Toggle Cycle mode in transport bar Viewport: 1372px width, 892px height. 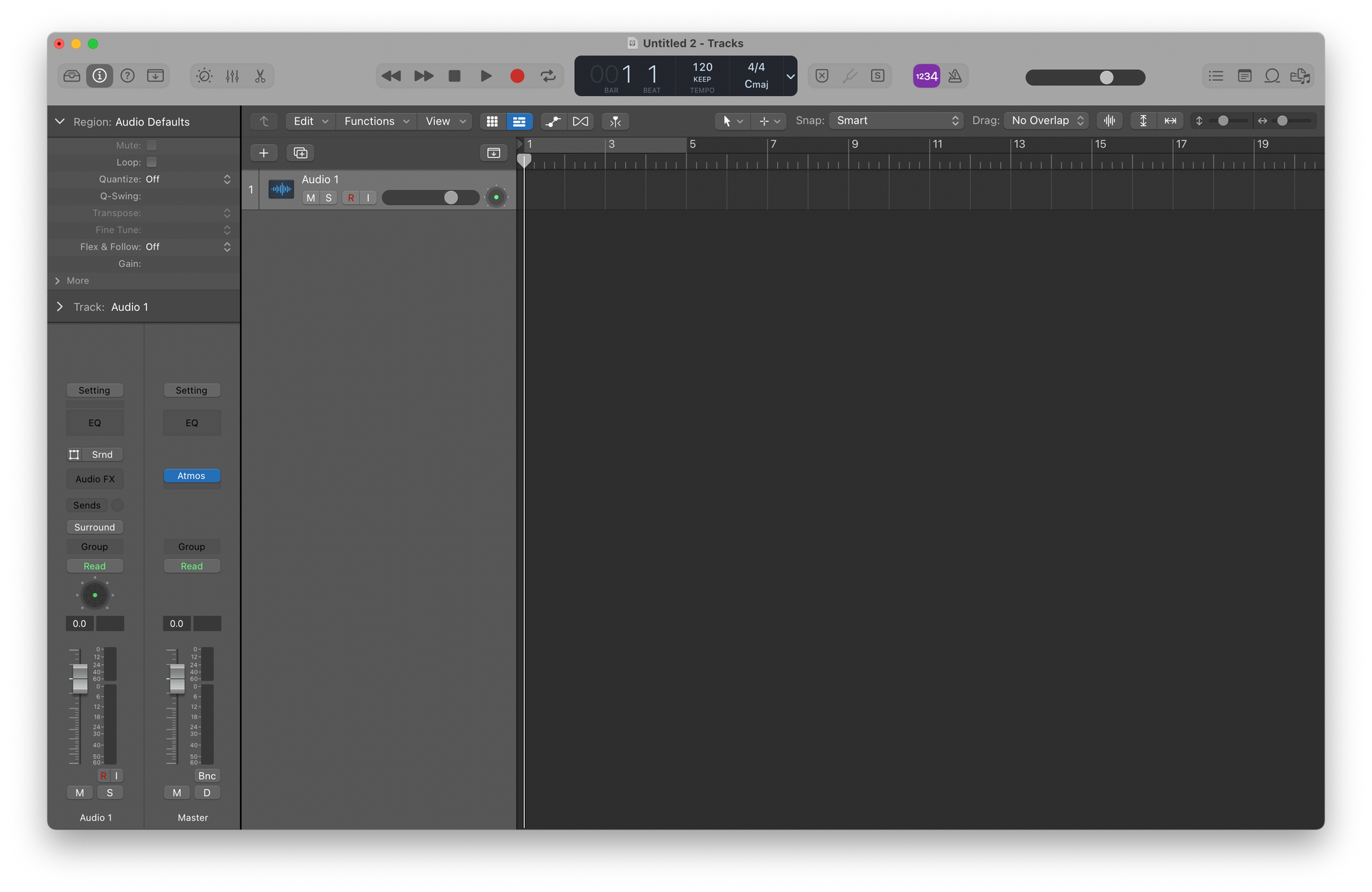[547, 76]
